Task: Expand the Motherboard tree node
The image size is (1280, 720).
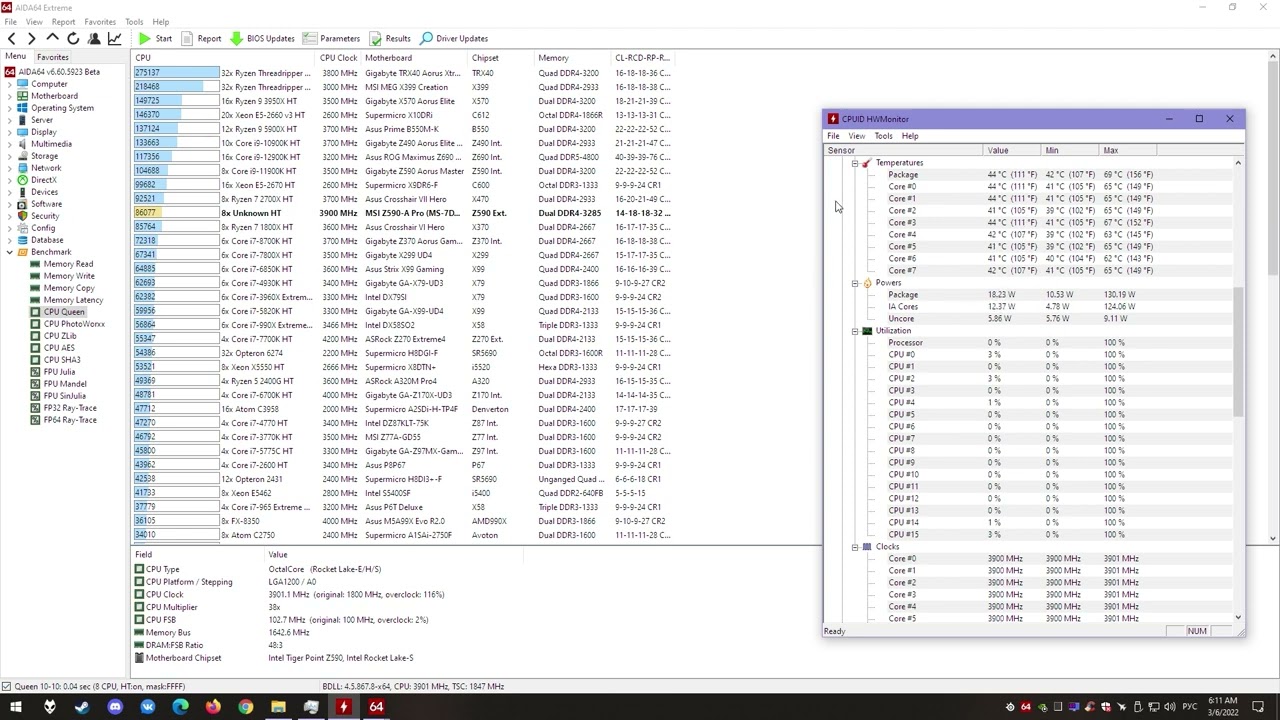Action: [x=10, y=96]
